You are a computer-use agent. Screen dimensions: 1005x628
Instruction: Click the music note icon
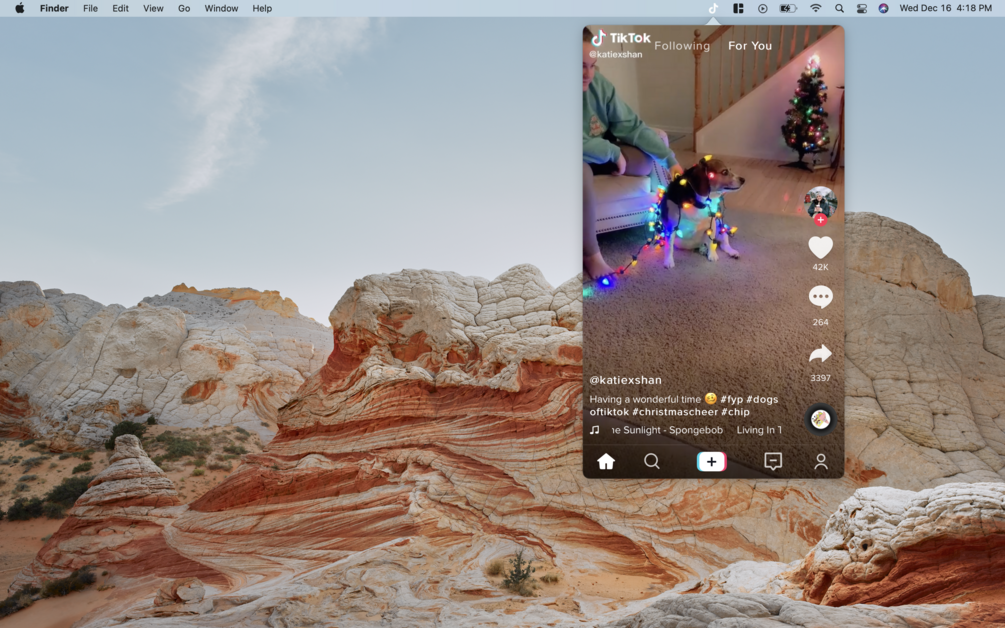point(595,430)
